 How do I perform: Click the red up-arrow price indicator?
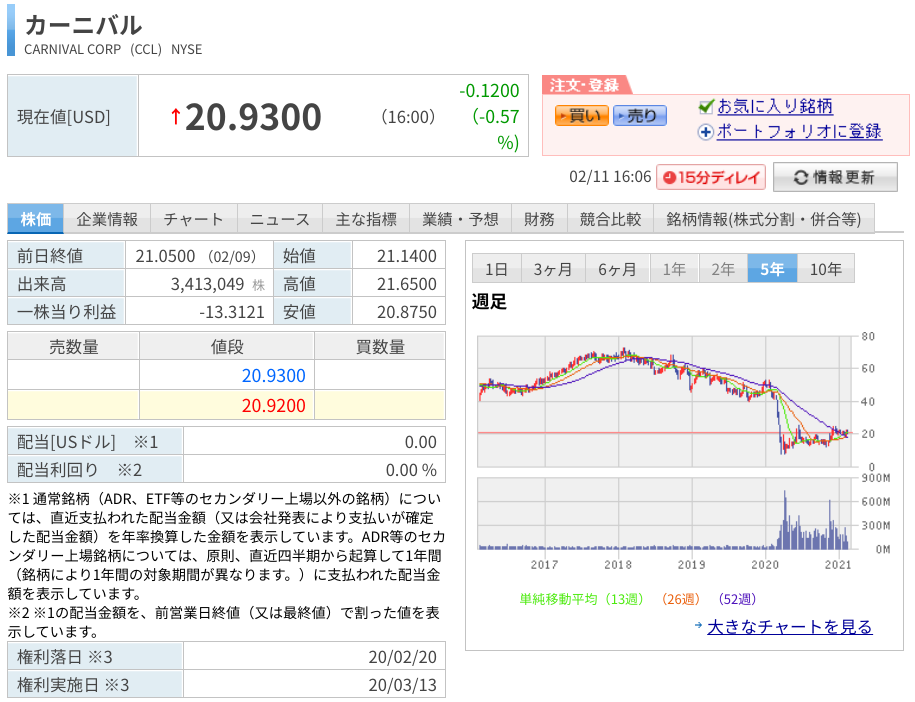(x=176, y=117)
